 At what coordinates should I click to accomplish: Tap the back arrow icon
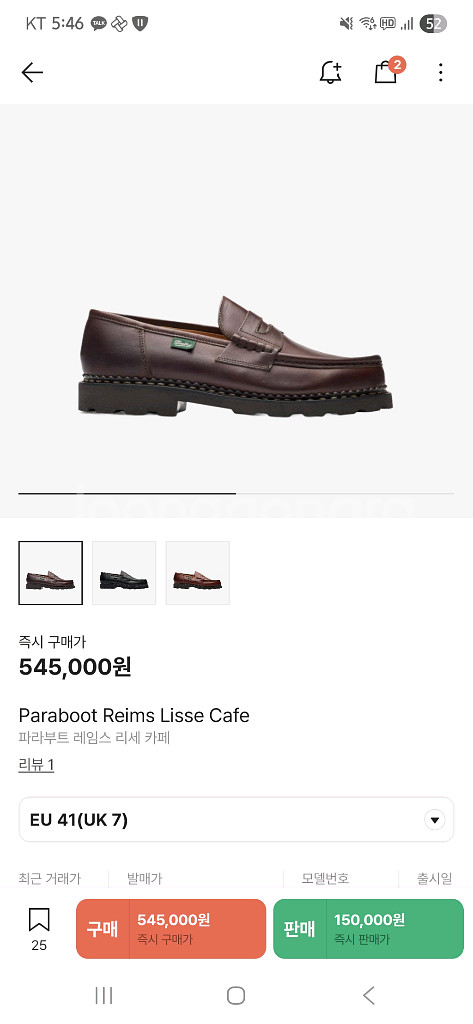coord(32,72)
